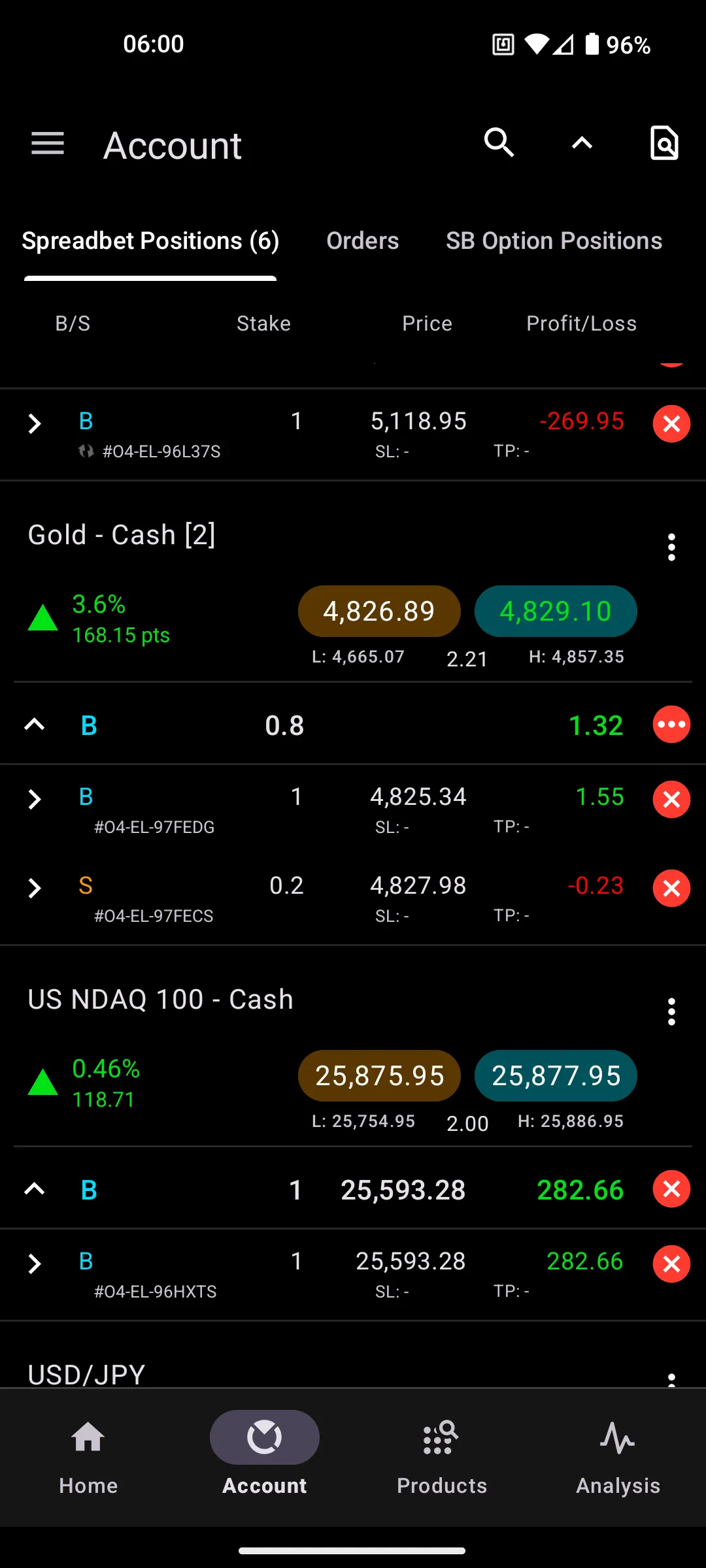Tap the search magnifier icon

pyautogui.click(x=499, y=142)
